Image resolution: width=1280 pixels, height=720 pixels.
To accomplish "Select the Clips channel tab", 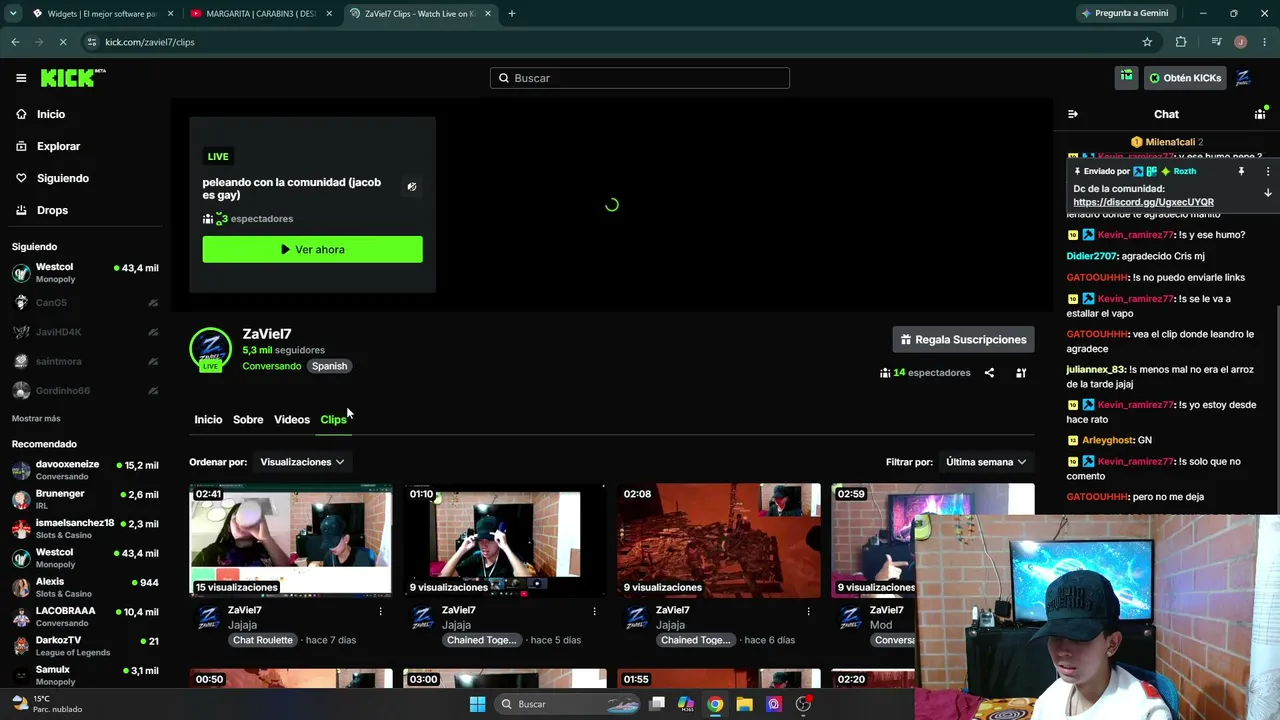I will [333, 420].
